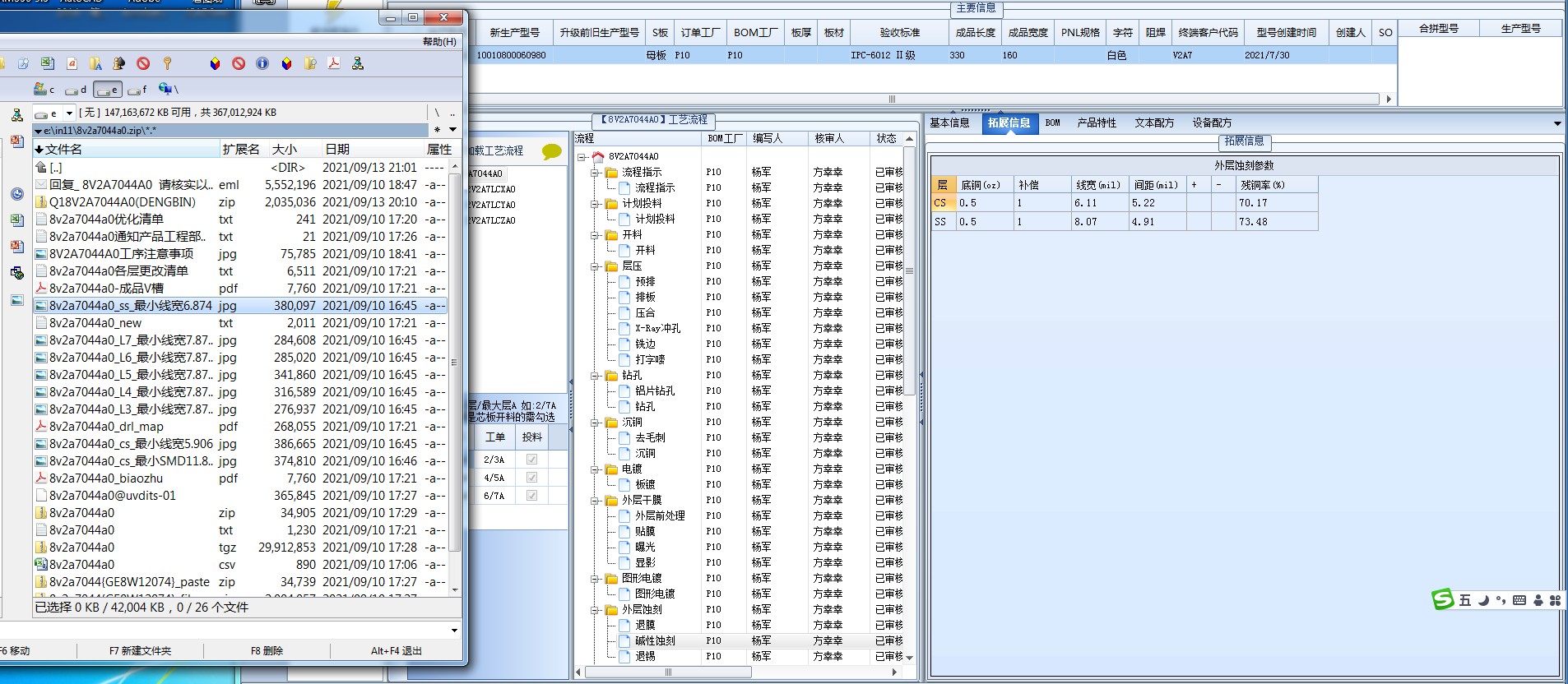Click the user icon on IME bar
Image resolution: width=1568 pixels, height=684 pixels.
1538,600
